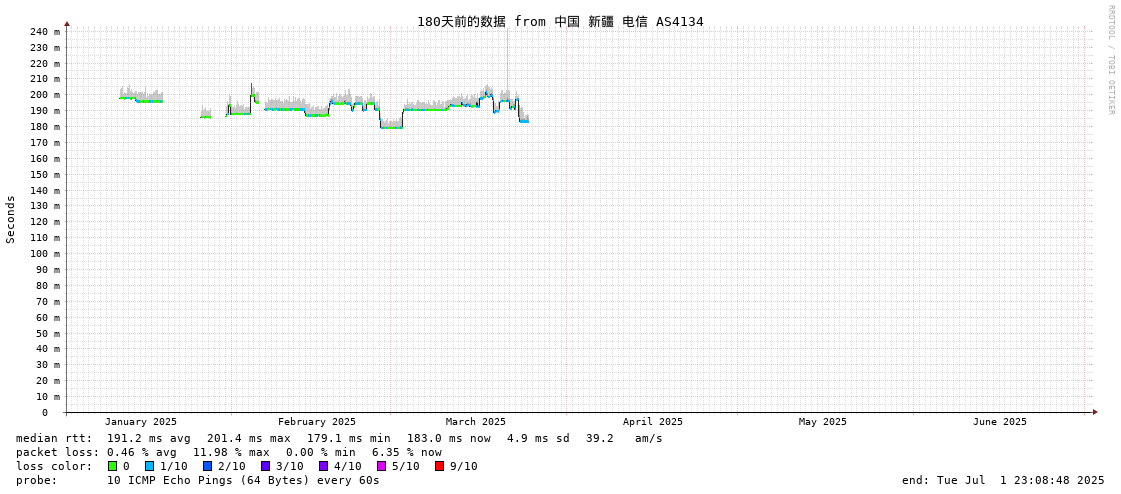Click the green 0 loss color swatch

[112, 466]
